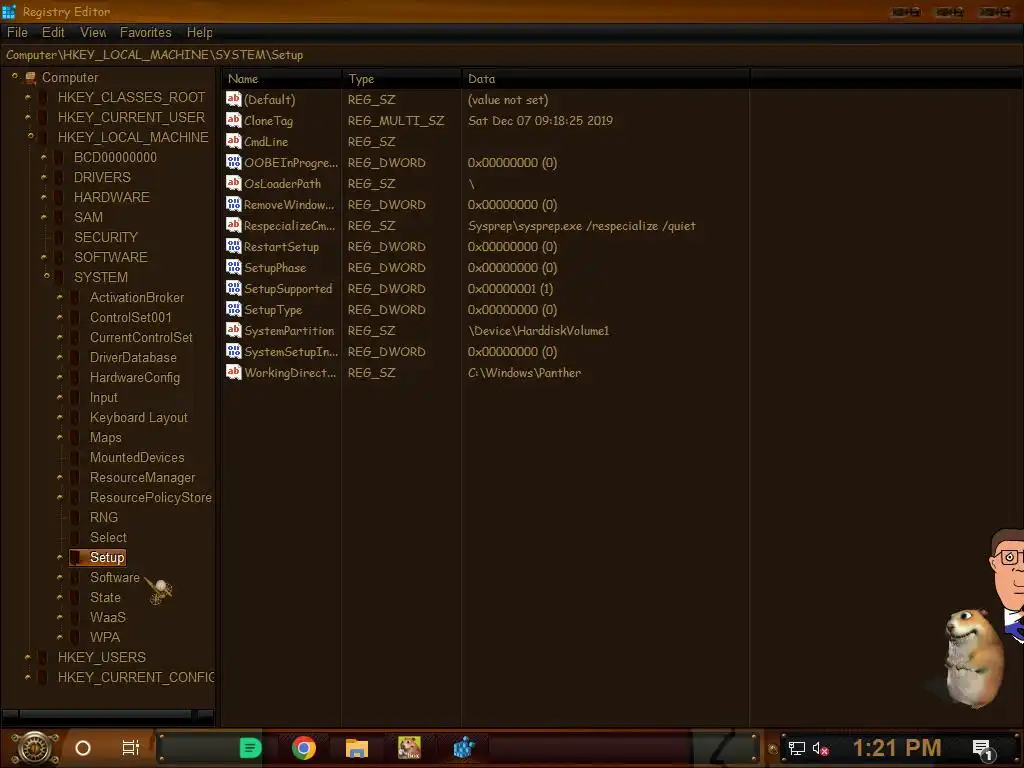Collapse the SYSTEM key node
1024x768 pixels.
[46, 276]
